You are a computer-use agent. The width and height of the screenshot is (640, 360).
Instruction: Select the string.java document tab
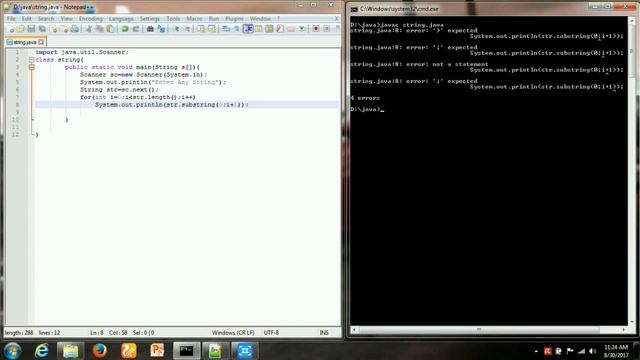click(25, 42)
